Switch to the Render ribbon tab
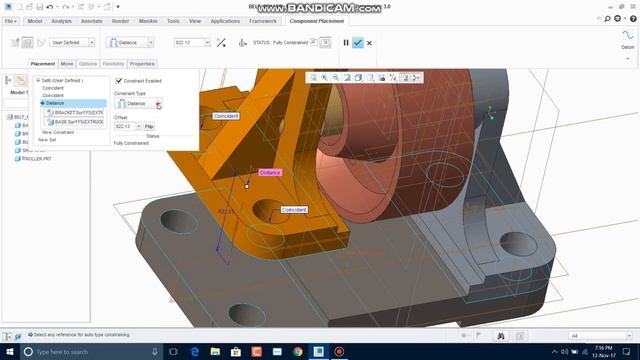This screenshot has width=640, height=360. 120,21
